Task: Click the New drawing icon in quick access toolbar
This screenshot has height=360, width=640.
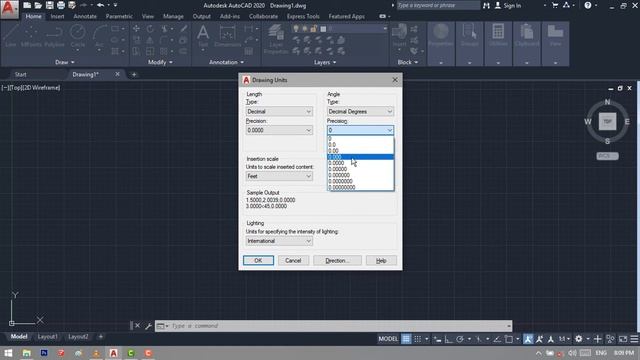Action: (x=27, y=5)
